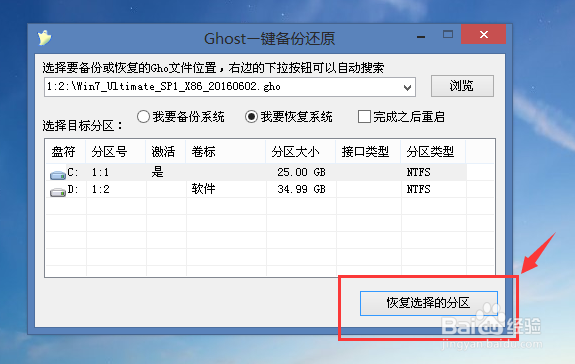The height and width of the screenshot is (364, 575).
Task: Click the Ghost app icon in title bar
Action: click(x=44, y=38)
